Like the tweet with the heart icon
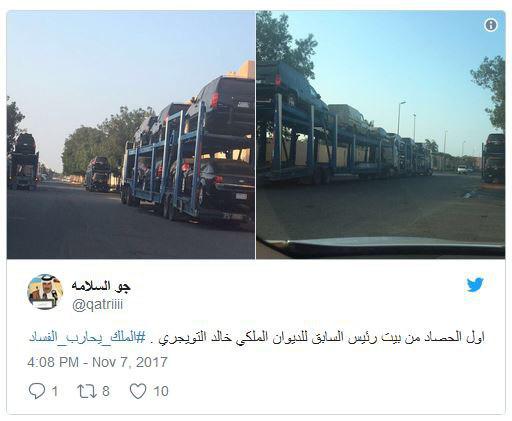The width and height of the screenshot is (512, 421). pos(138,391)
